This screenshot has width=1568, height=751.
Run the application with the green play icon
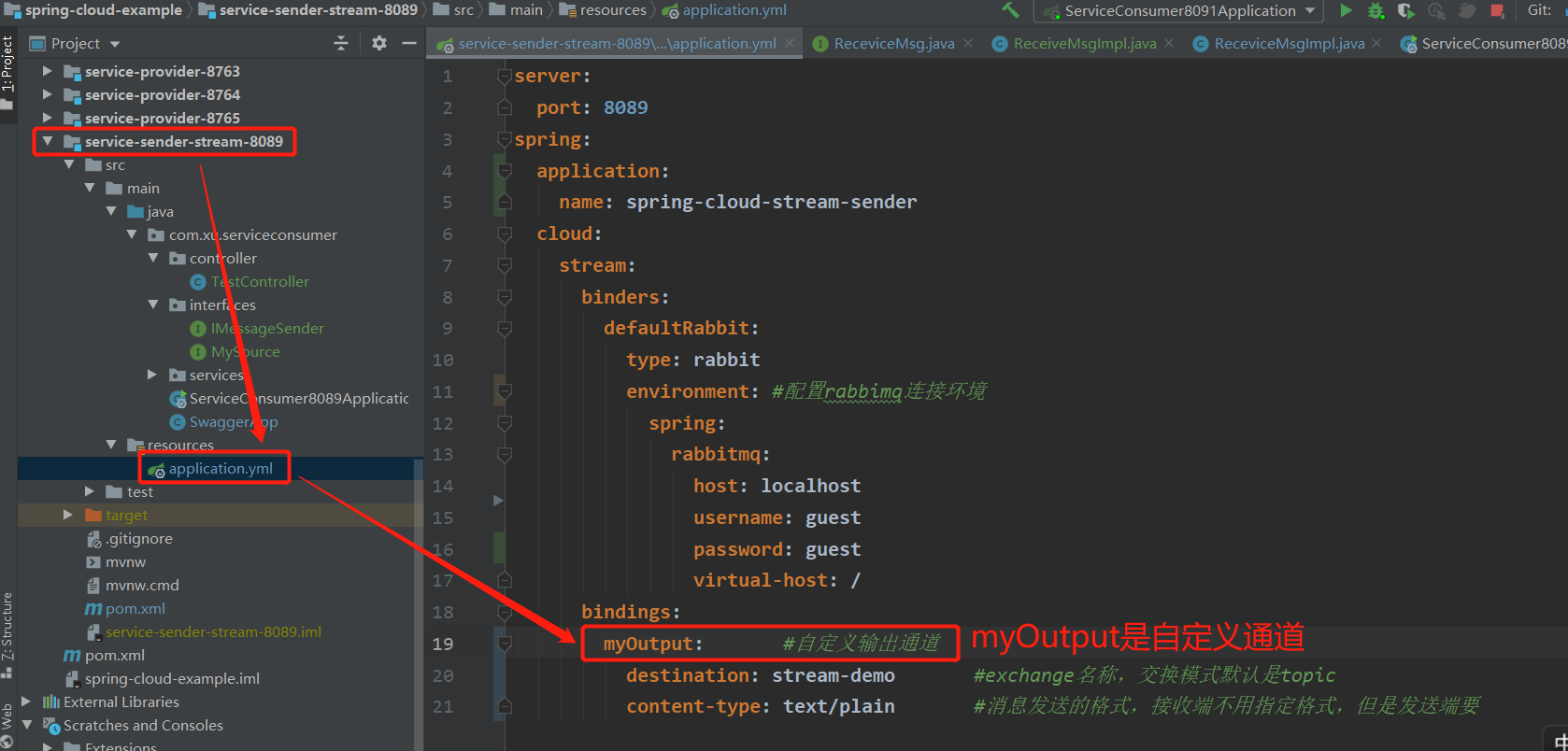(x=1346, y=11)
